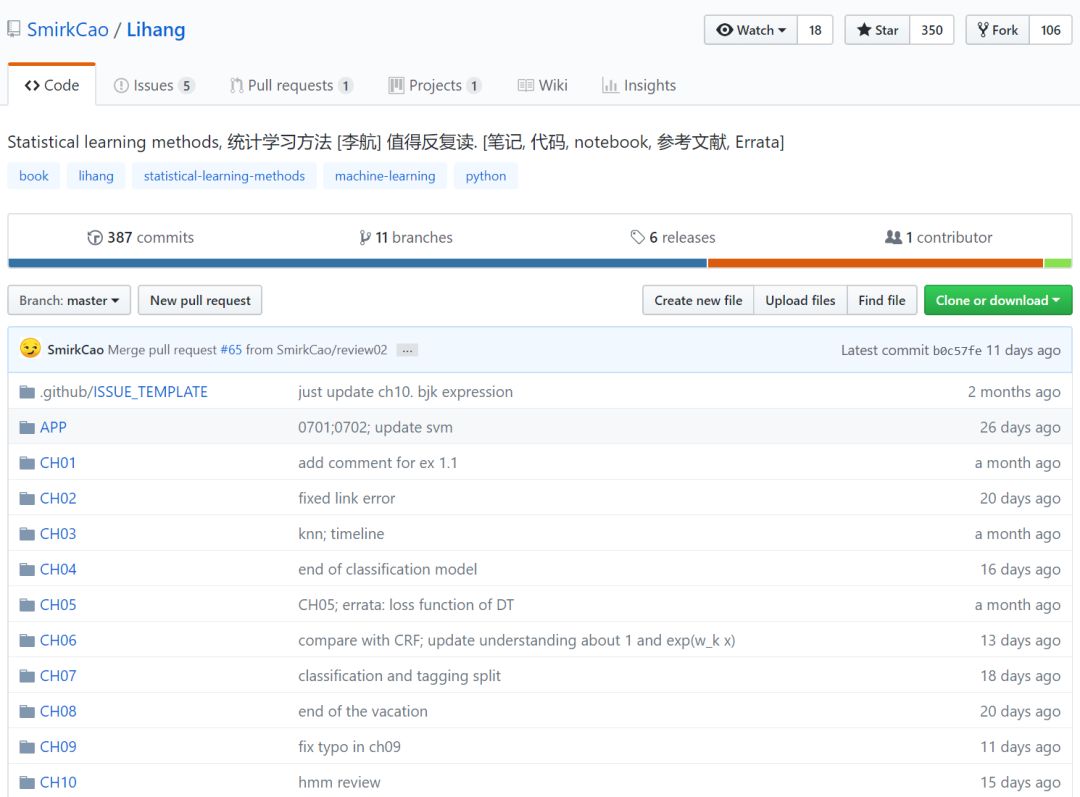Click the CH01 folder icon

pyautogui.click(x=27, y=463)
